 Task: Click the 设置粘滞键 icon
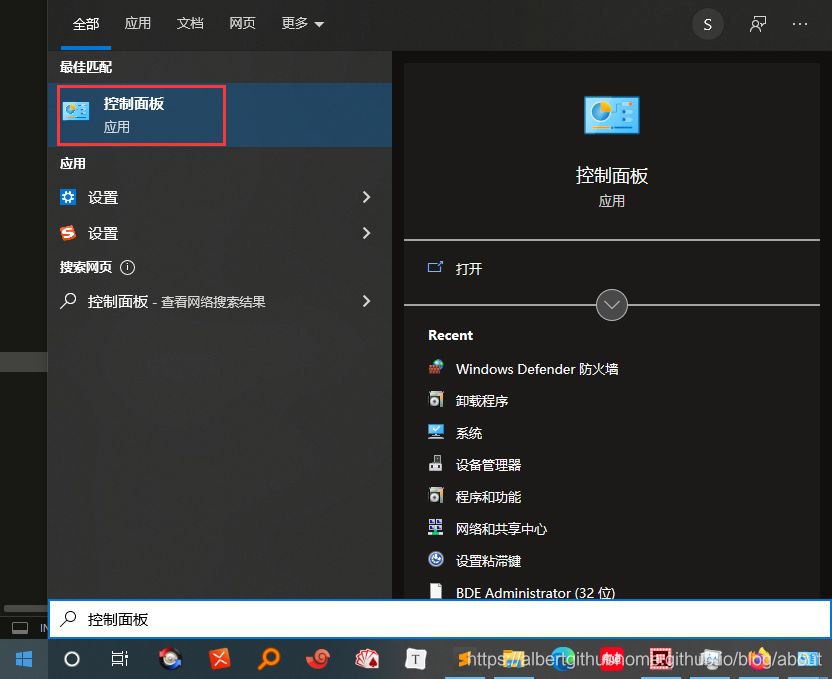coord(436,559)
